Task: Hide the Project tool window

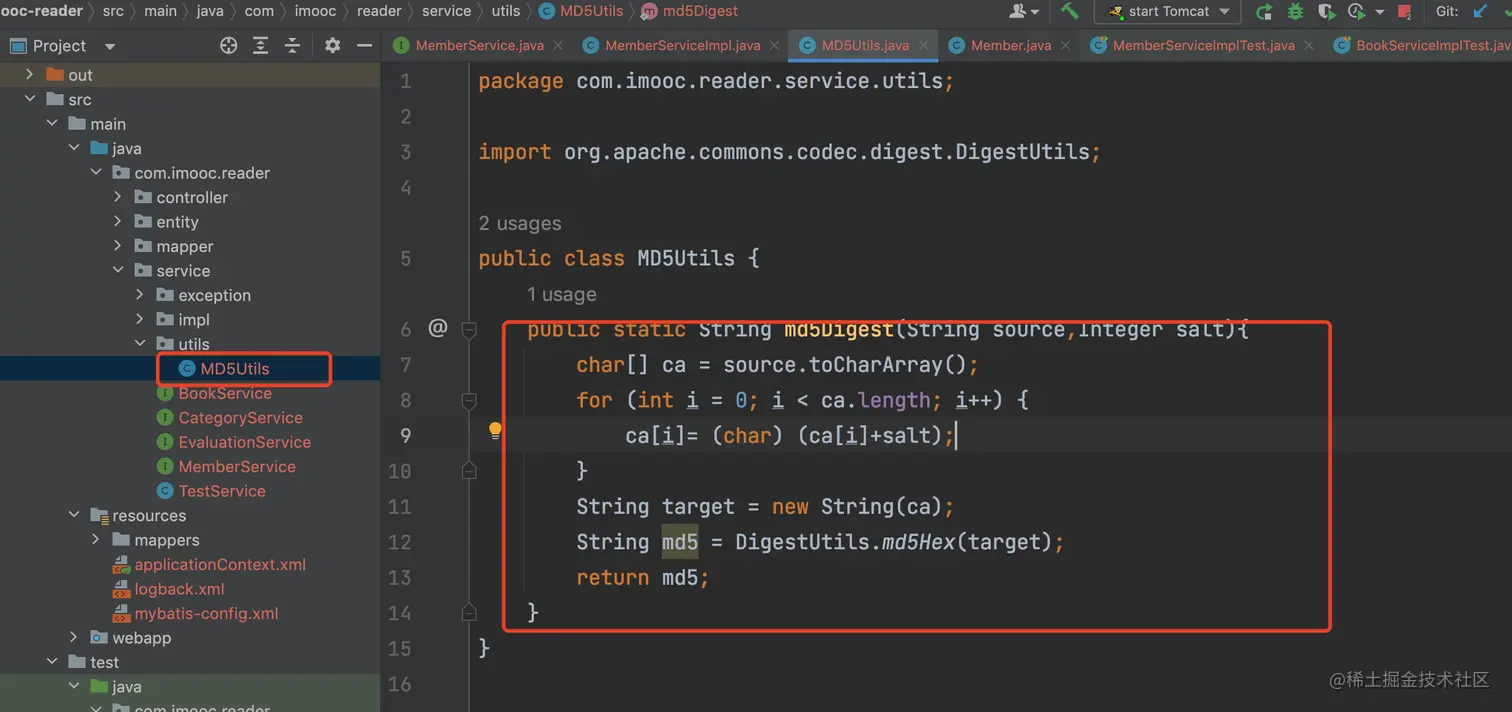Action: [x=364, y=45]
